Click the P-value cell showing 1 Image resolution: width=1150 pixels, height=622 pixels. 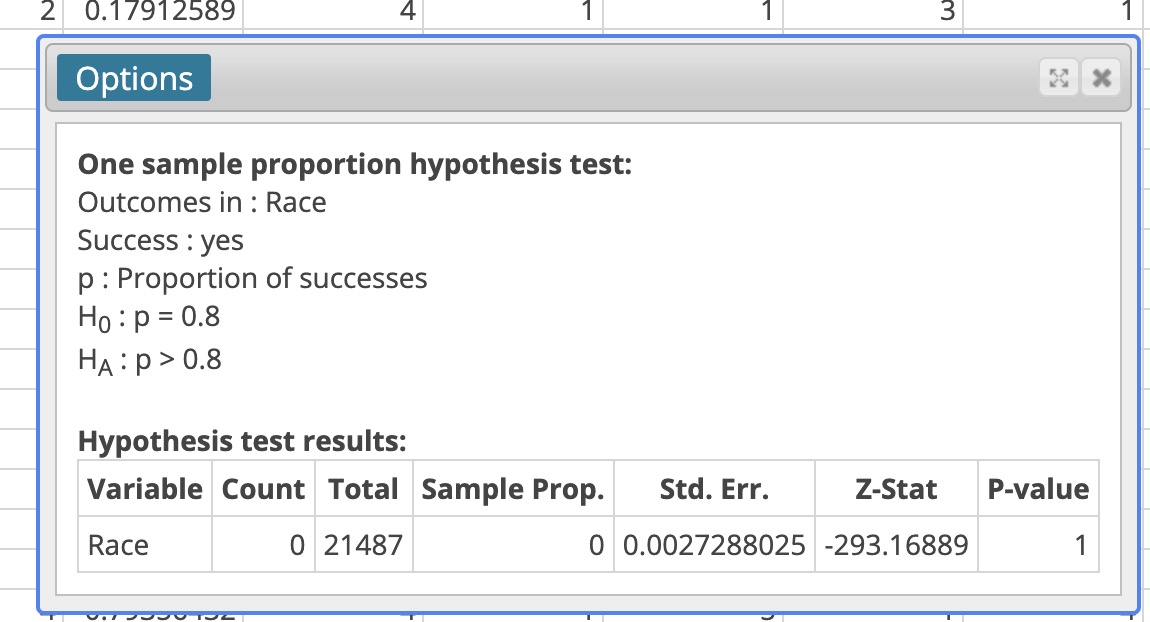point(1038,544)
